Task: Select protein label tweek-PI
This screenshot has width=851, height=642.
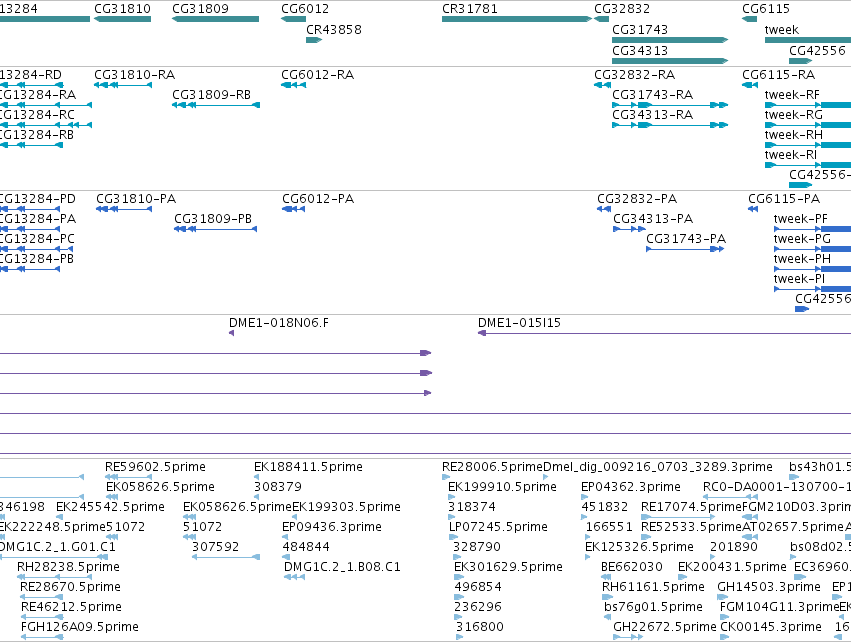Action: click(799, 279)
